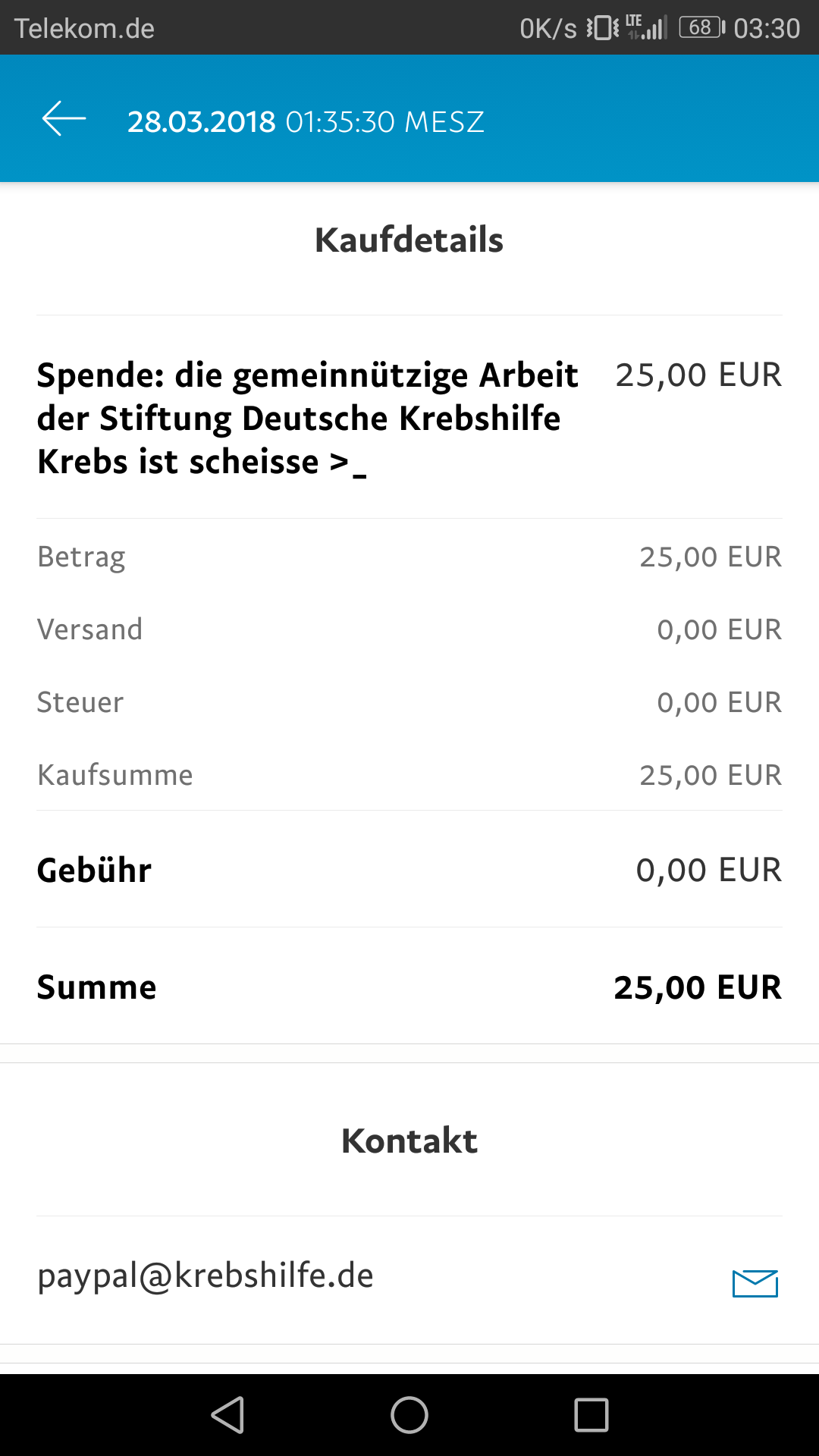
Task: Tap the vibrate mode status icon
Action: pos(603,28)
